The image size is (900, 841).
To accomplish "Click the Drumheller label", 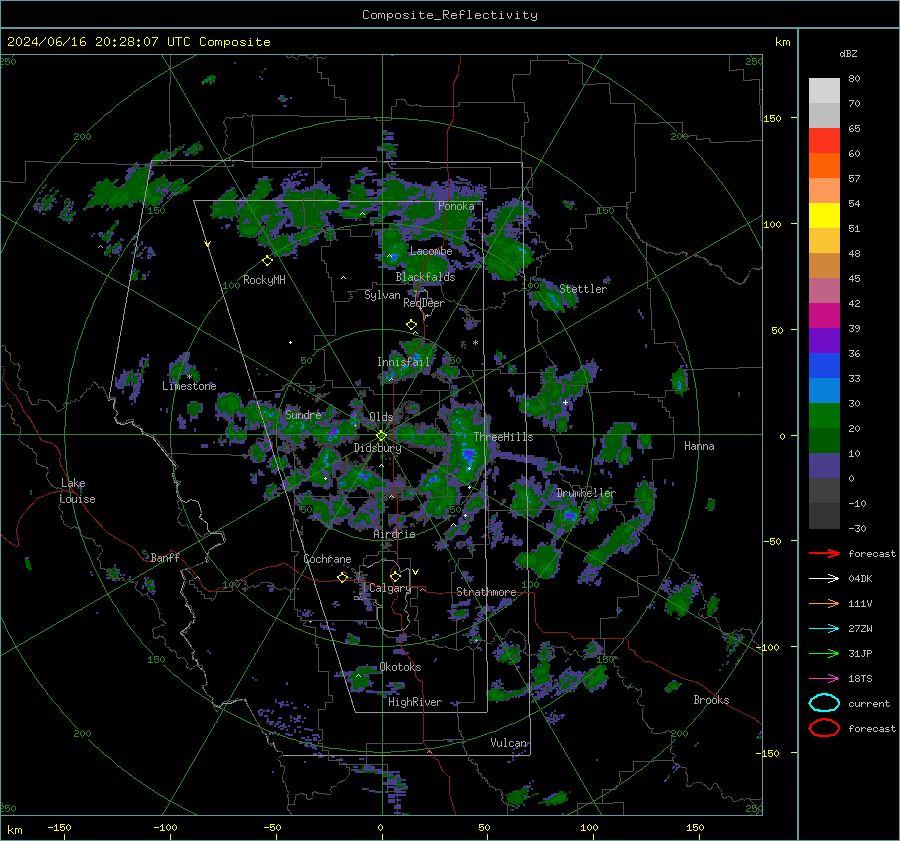I will [585, 493].
